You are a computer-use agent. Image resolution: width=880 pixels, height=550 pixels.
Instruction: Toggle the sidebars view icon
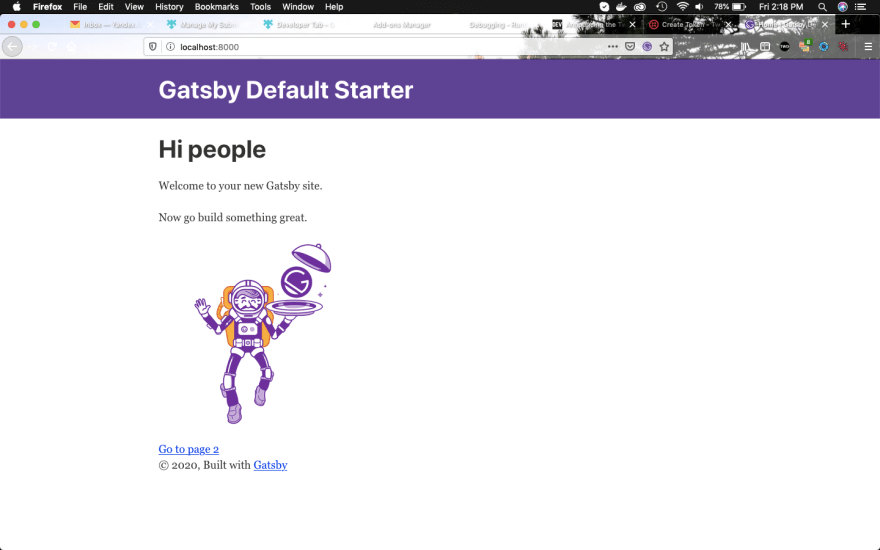pos(765,47)
